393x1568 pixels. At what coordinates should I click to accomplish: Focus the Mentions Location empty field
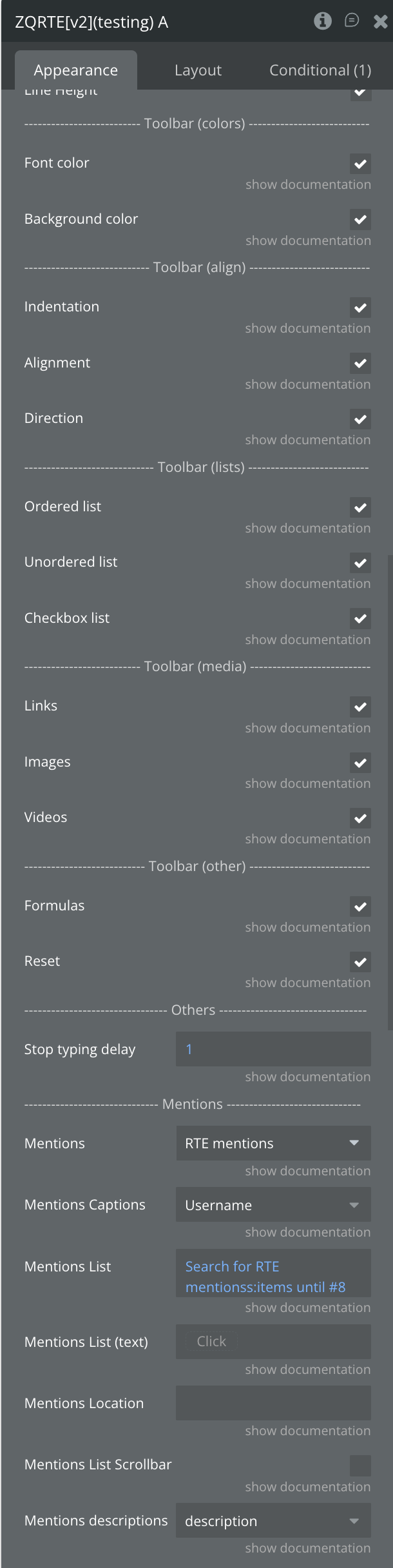point(273,1403)
